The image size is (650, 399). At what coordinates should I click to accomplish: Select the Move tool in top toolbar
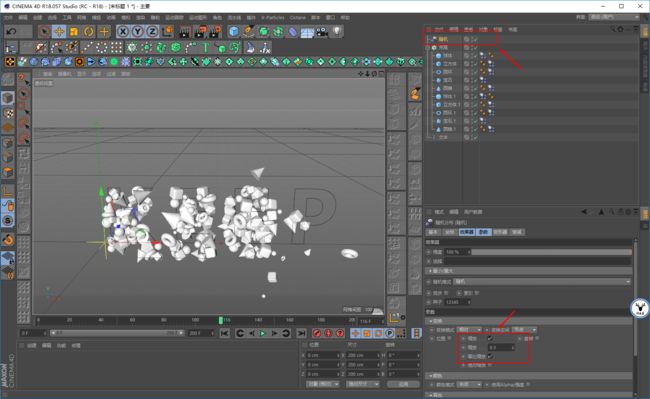point(59,31)
